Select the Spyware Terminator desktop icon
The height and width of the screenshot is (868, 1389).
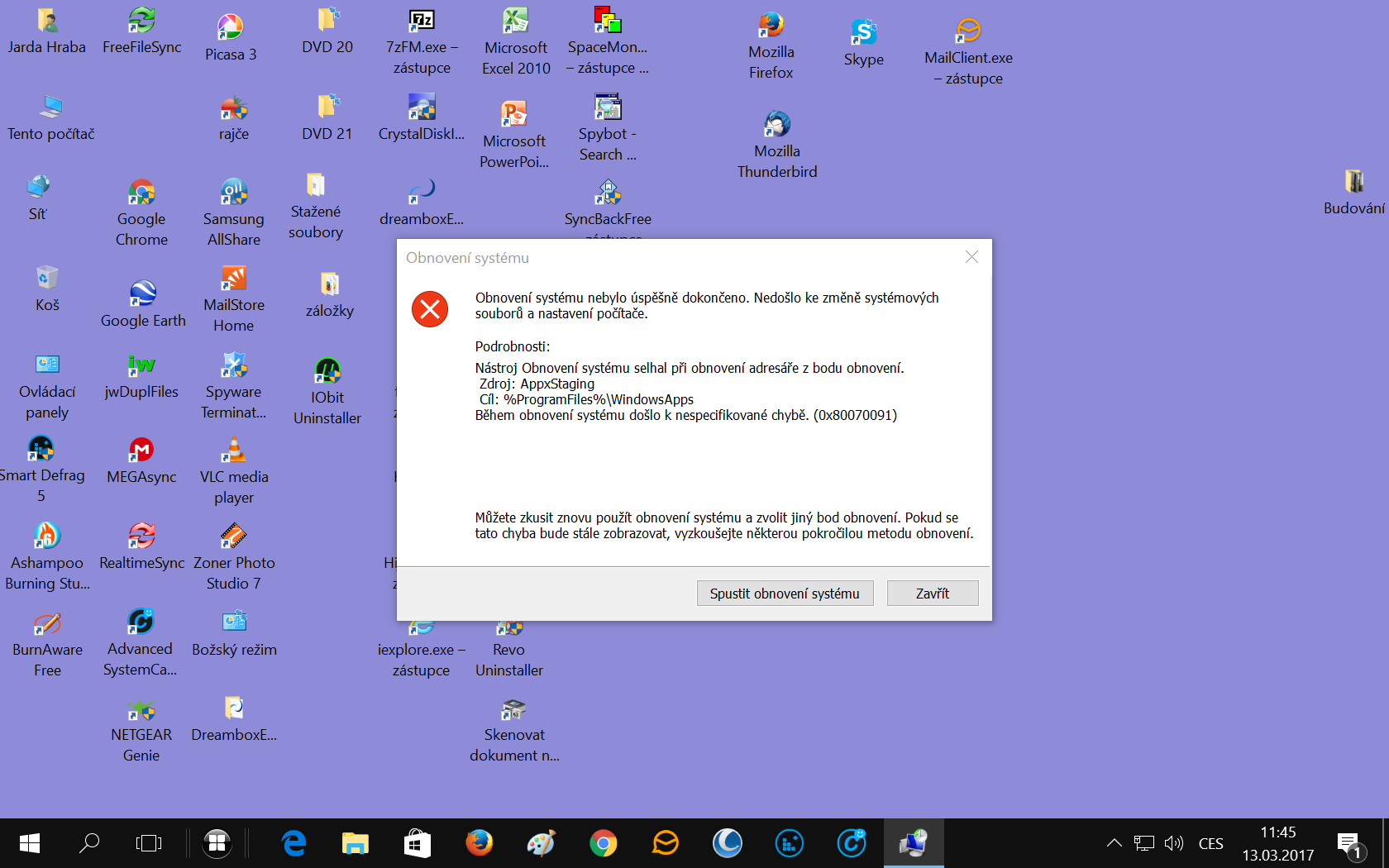coord(234,386)
